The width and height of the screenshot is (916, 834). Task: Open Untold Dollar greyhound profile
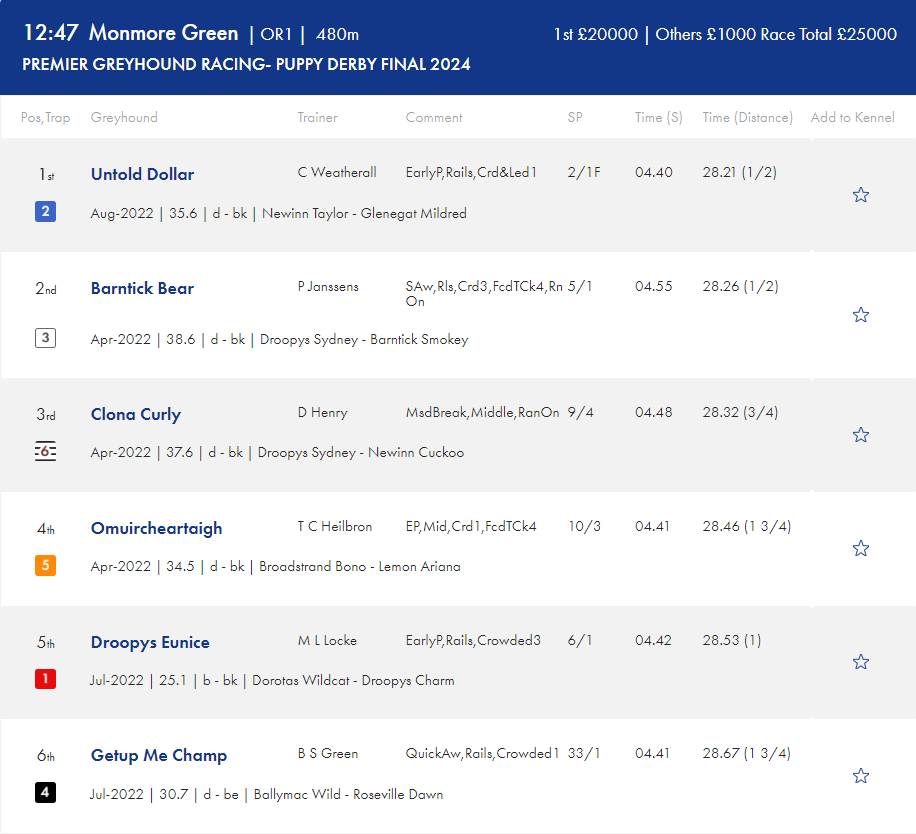[x=143, y=174]
